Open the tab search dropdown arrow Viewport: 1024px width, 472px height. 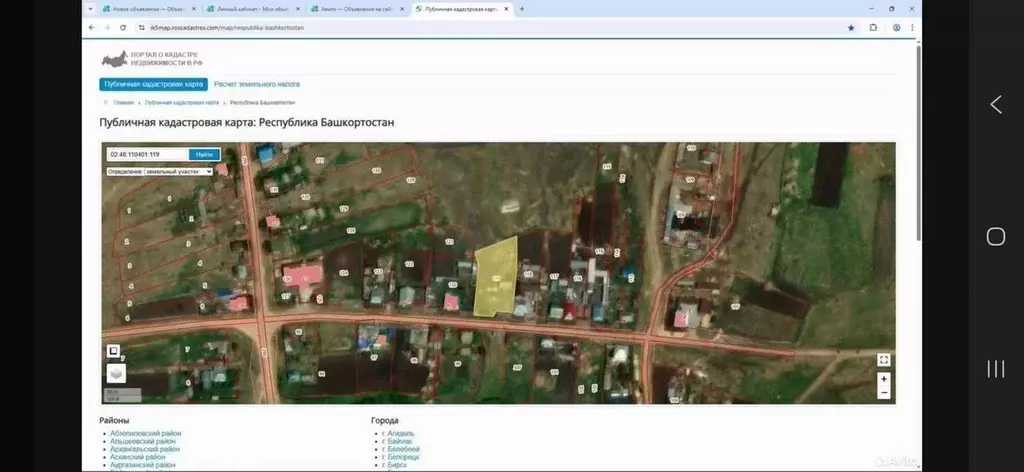(92, 8)
